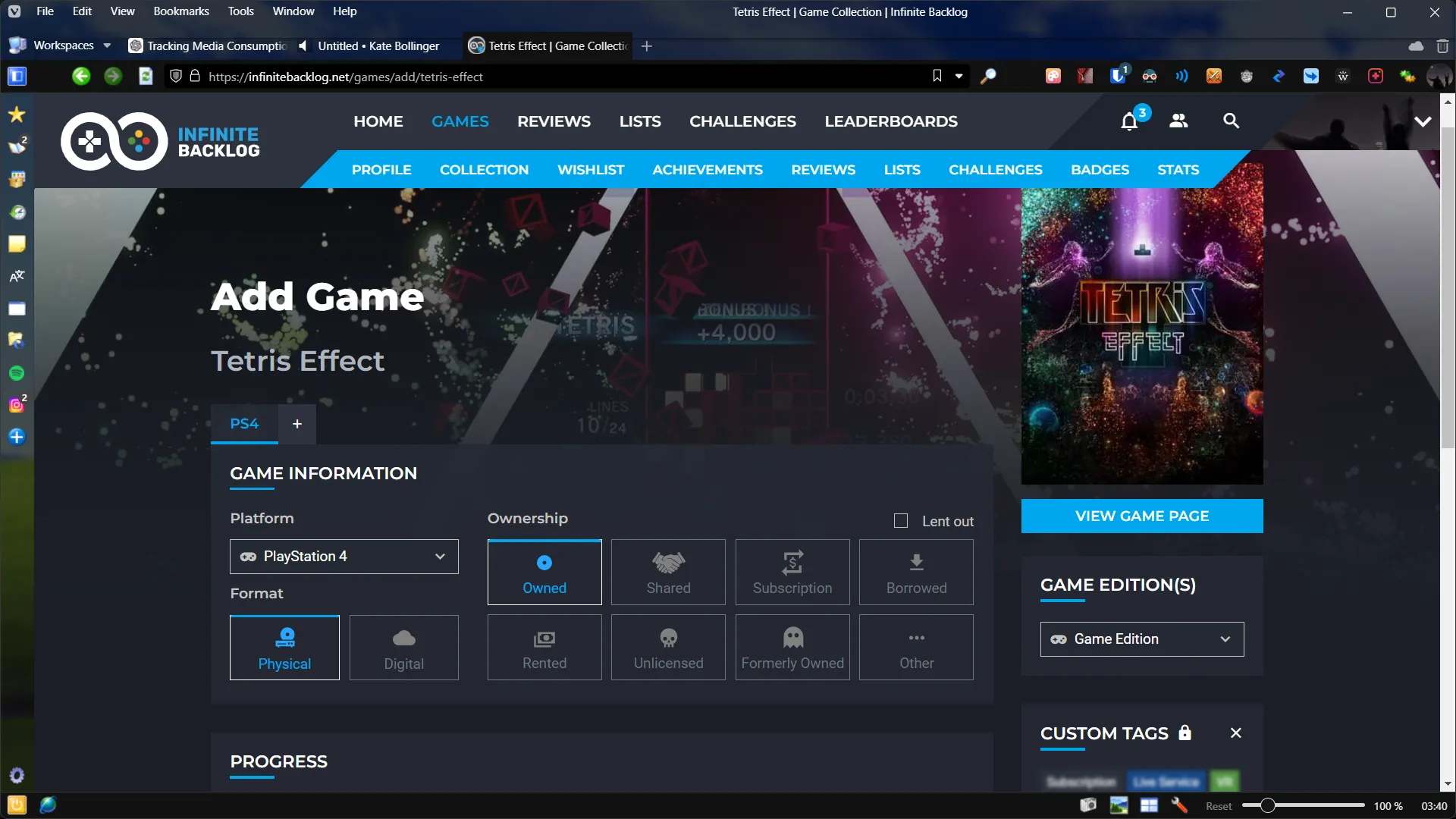Reset zoom with the Reset button
This screenshot has height=819, width=1456.
pyautogui.click(x=1219, y=806)
